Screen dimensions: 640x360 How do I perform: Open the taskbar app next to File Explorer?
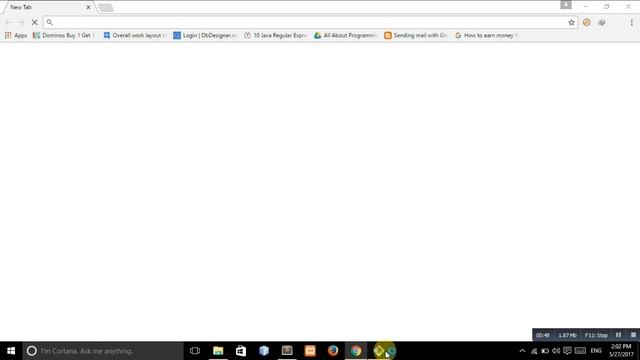241,351
